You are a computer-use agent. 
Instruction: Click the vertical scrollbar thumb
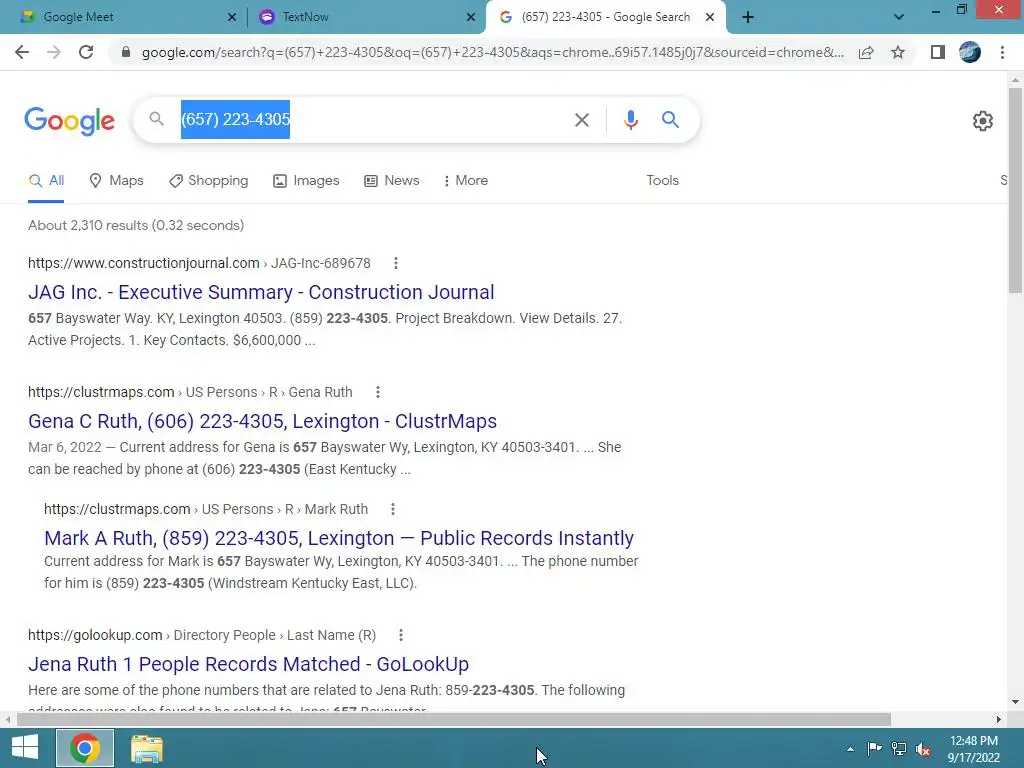(1015, 191)
